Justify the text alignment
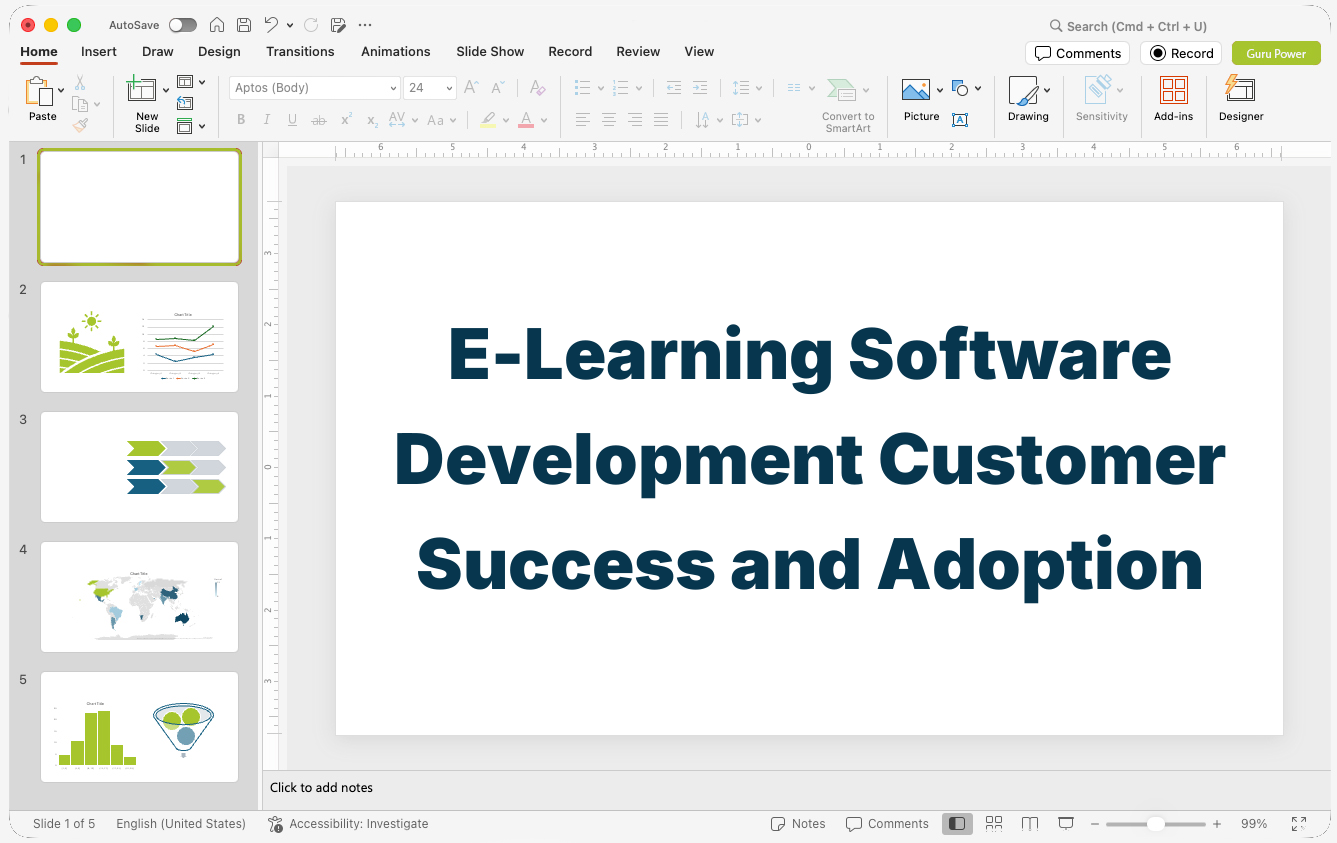This screenshot has width=1337, height=843. pyautogui.click(x=661, y=120)
